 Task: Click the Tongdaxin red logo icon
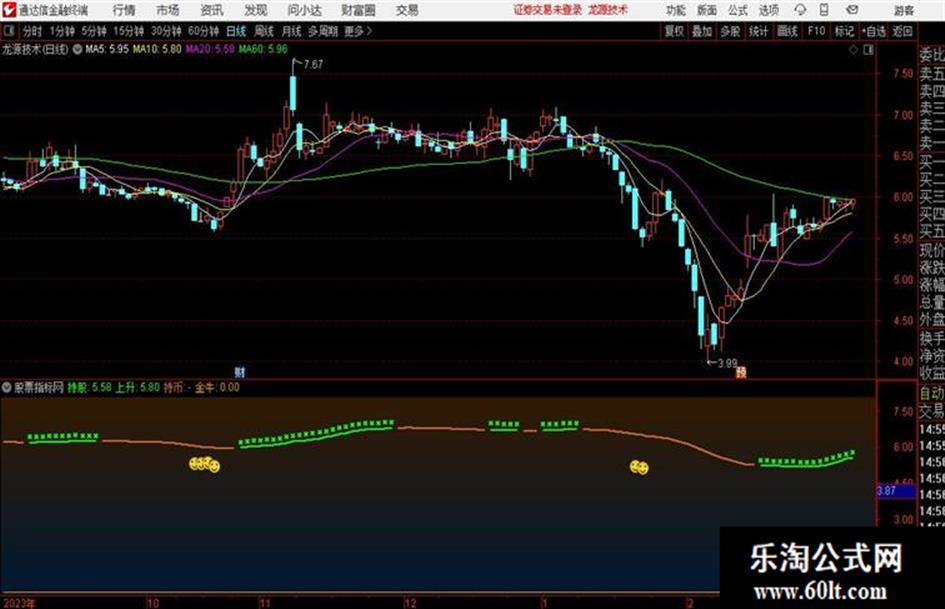point(9,10)
